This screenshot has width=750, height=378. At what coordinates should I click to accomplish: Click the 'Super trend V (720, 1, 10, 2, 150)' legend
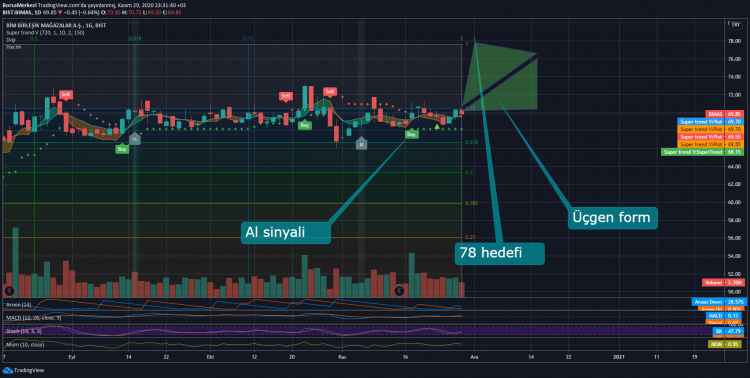pos(45,33)
